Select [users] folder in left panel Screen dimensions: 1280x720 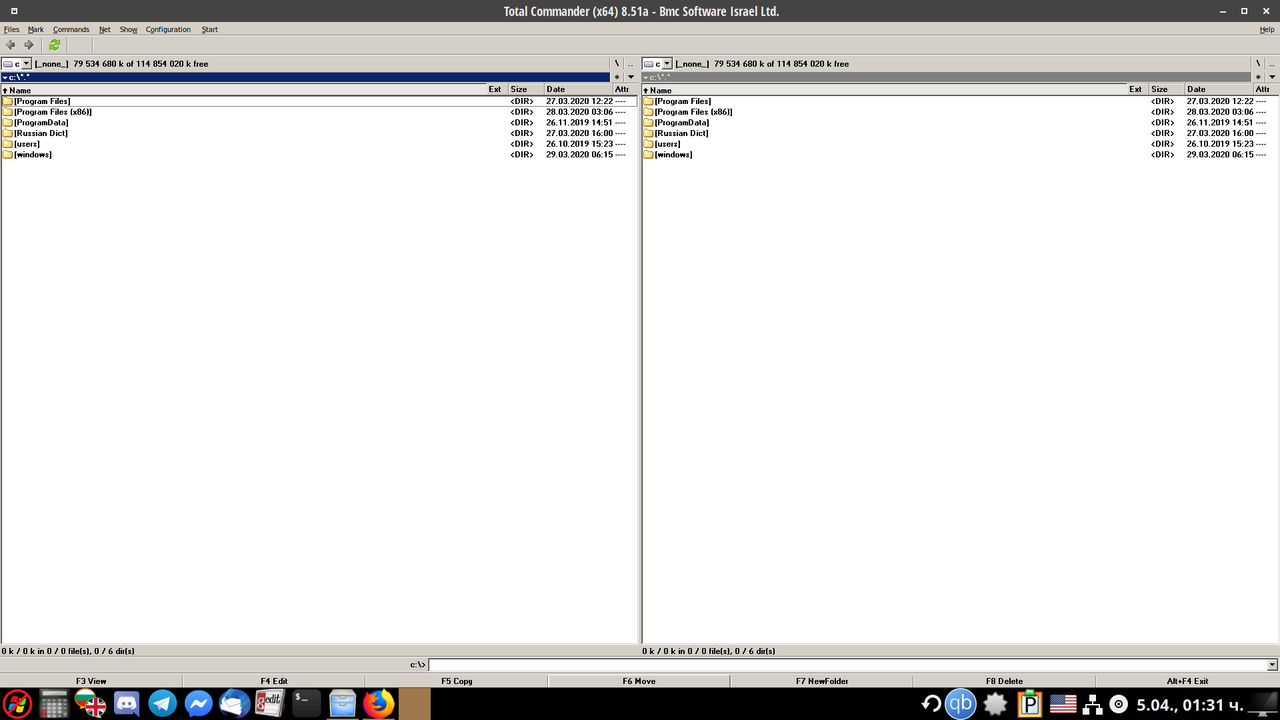coord(319,144)
